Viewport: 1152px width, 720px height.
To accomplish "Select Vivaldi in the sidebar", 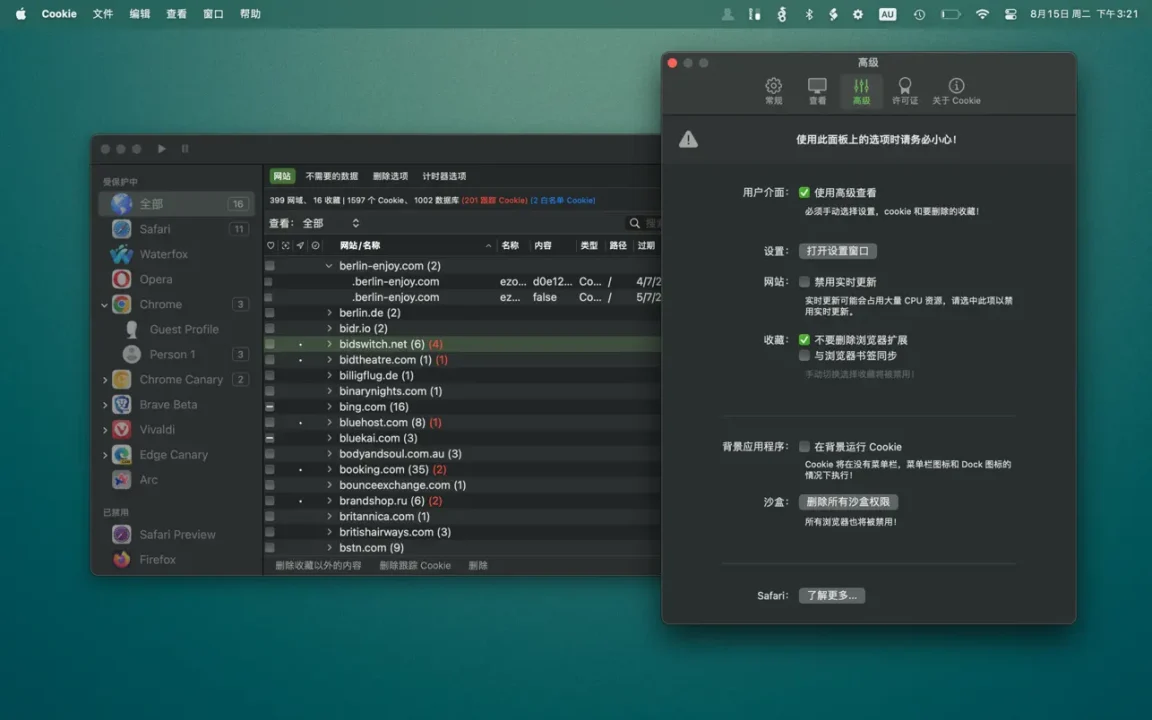I will click(x=176, y=429).
